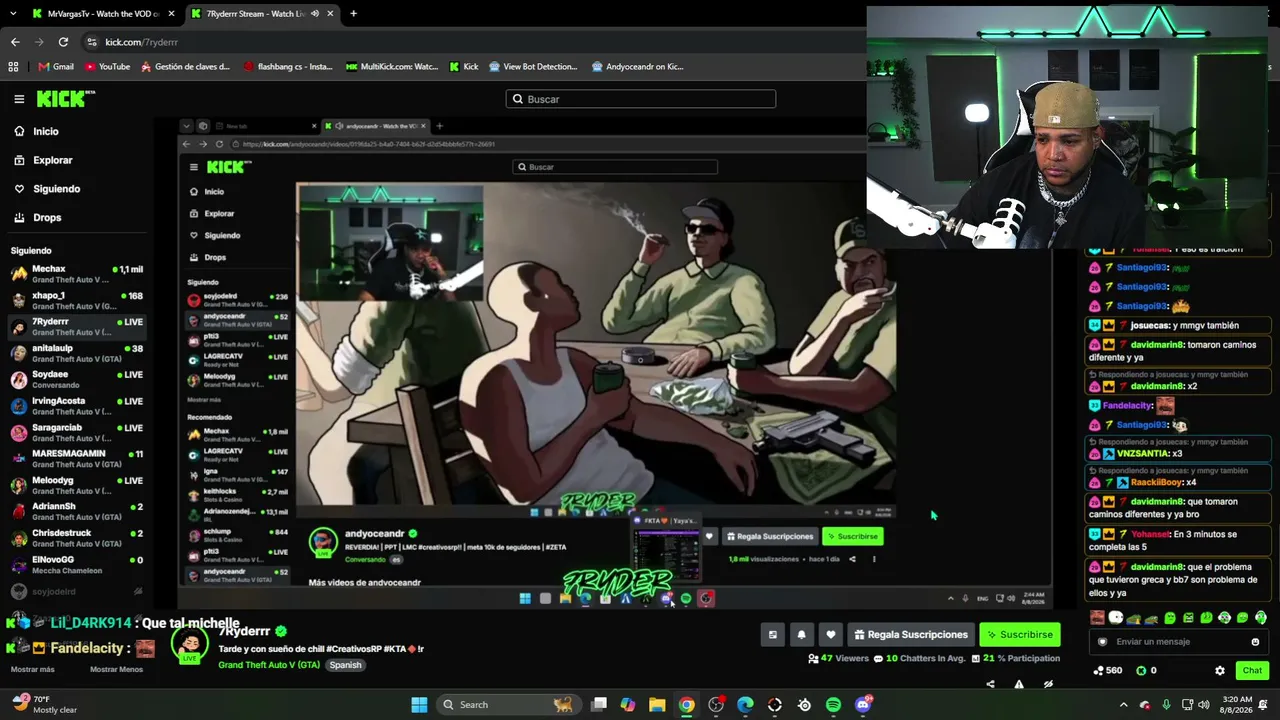Open the Windows Start menu

click(419, 705)
